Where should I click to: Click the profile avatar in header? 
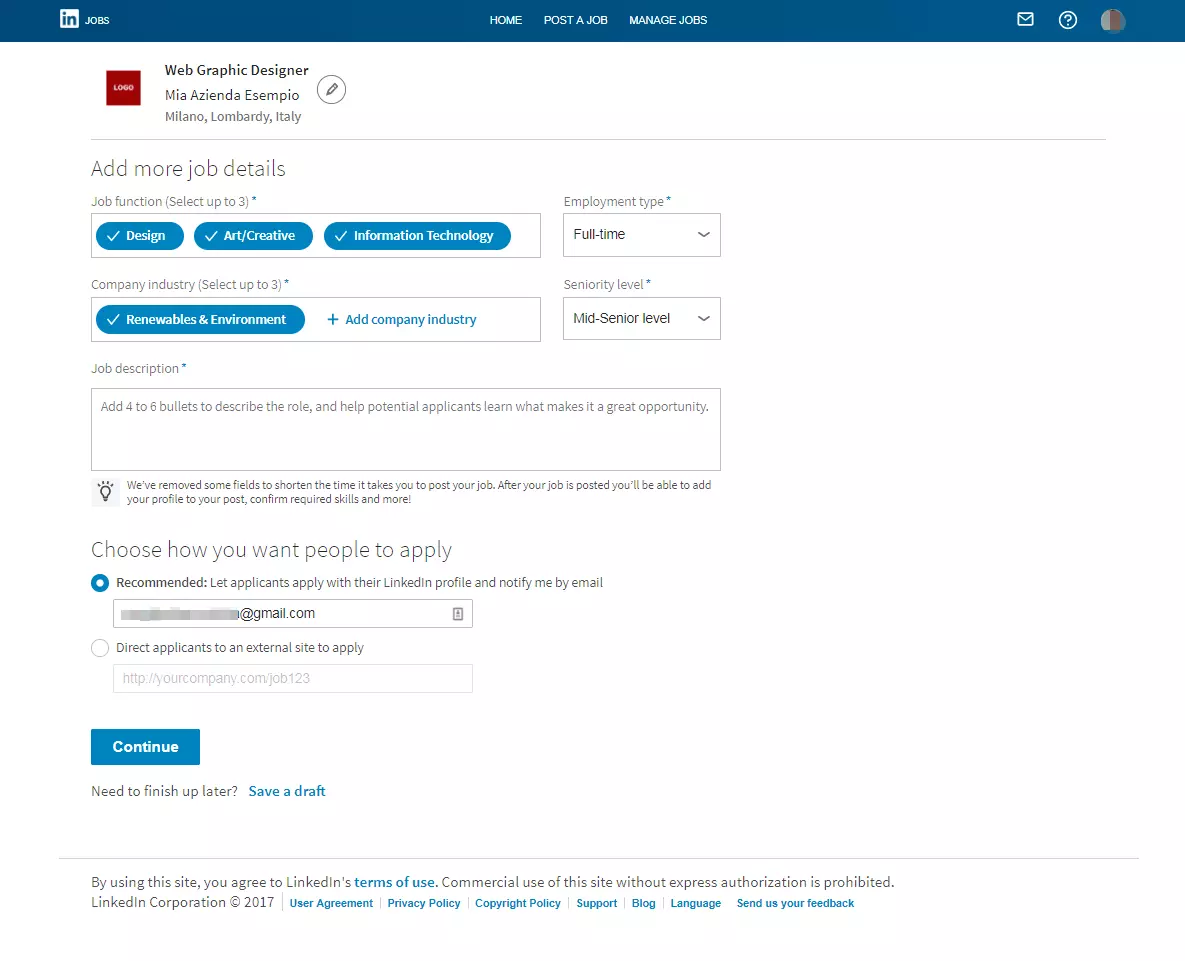coord(1113,20)
